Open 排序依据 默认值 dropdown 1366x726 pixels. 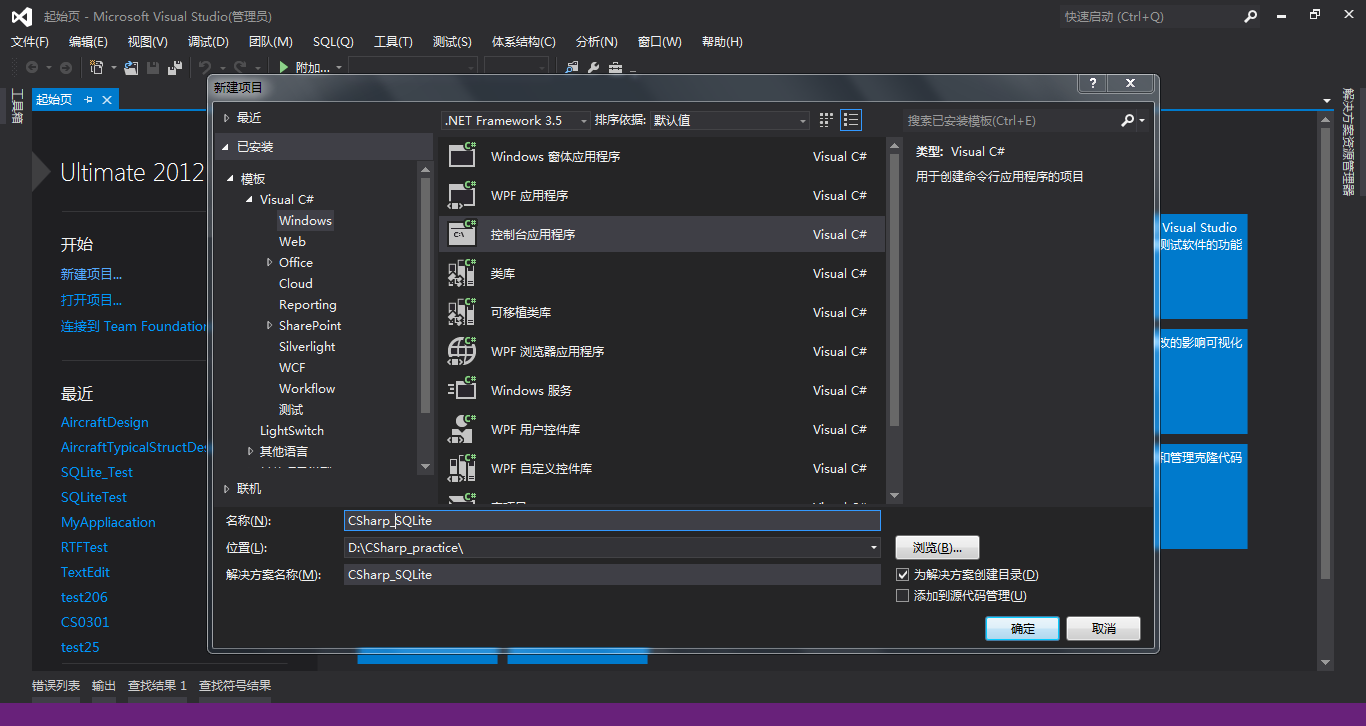(x=729, y=120)
